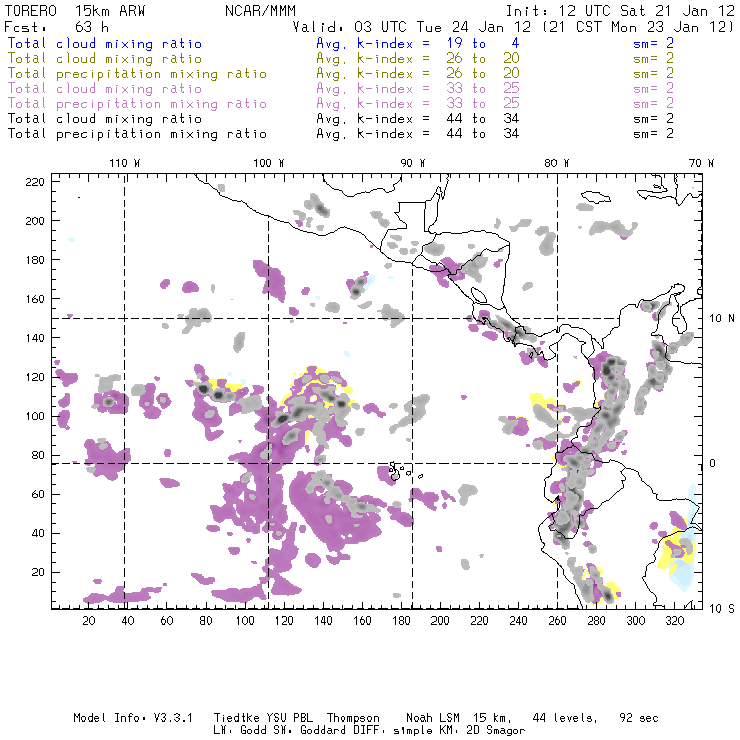The image size is (740, 740).
Task: Select the '300' x-axis tick label
Action: (x=636, y=621)
